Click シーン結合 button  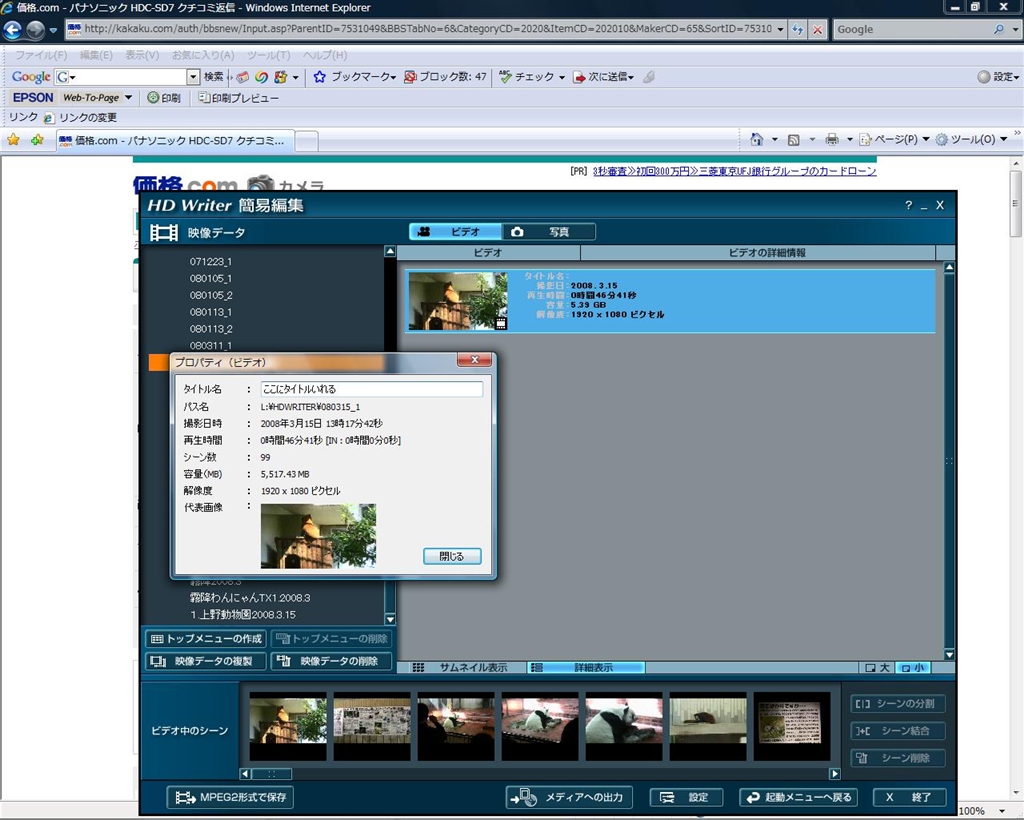[898, 731]
